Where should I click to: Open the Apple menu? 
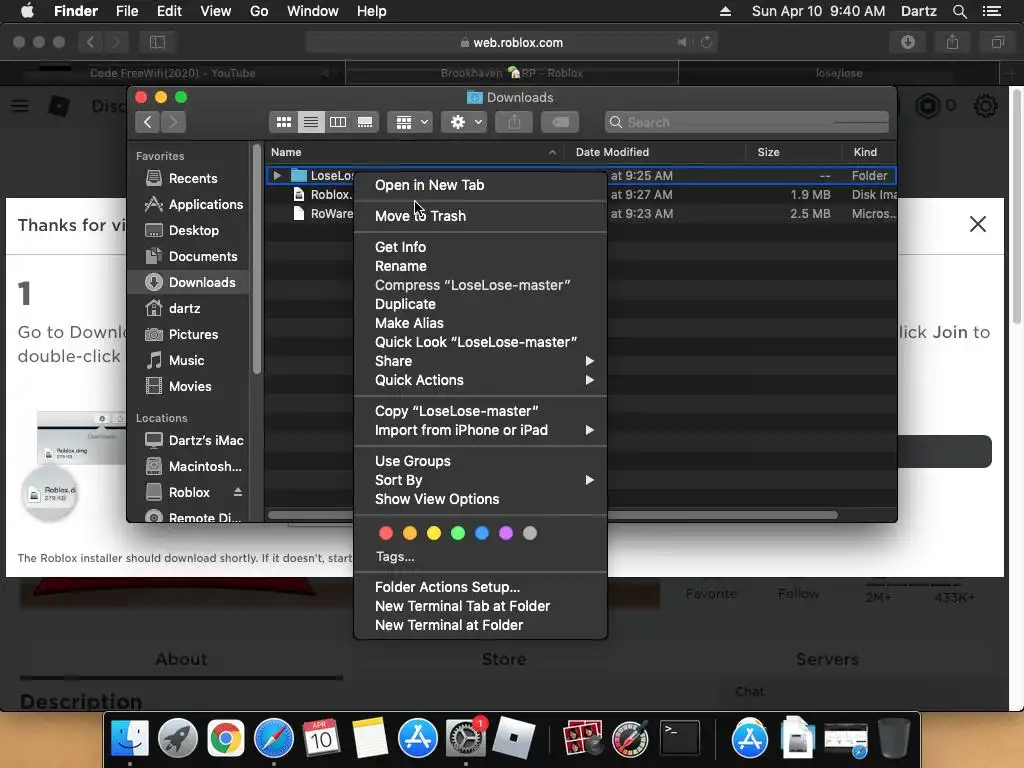tap(27, 11)
